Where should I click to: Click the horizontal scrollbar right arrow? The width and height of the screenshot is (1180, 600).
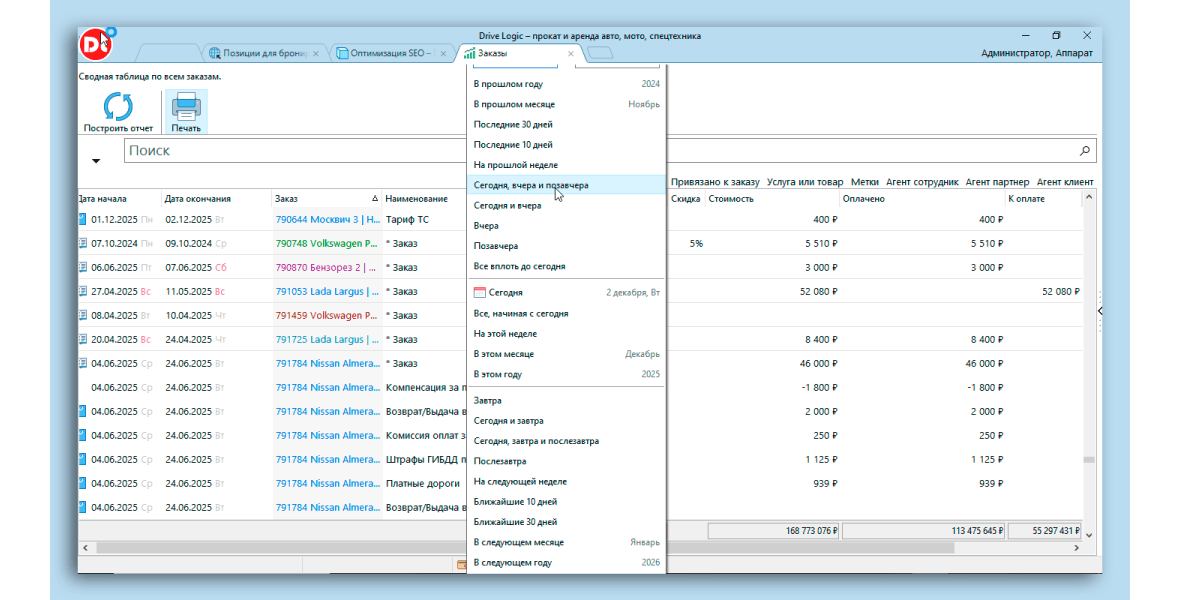click(1076, 548)
